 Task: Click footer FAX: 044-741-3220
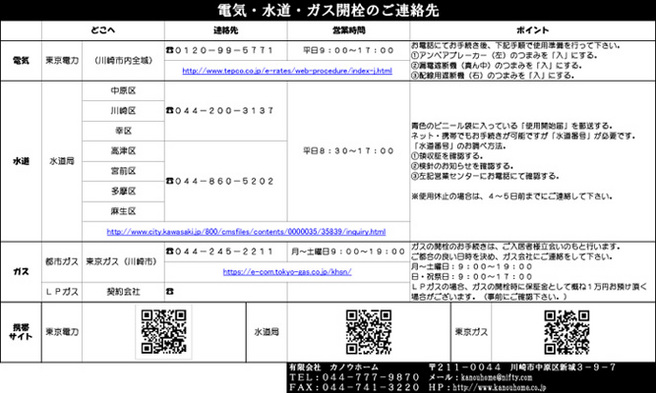pos(354,387)
